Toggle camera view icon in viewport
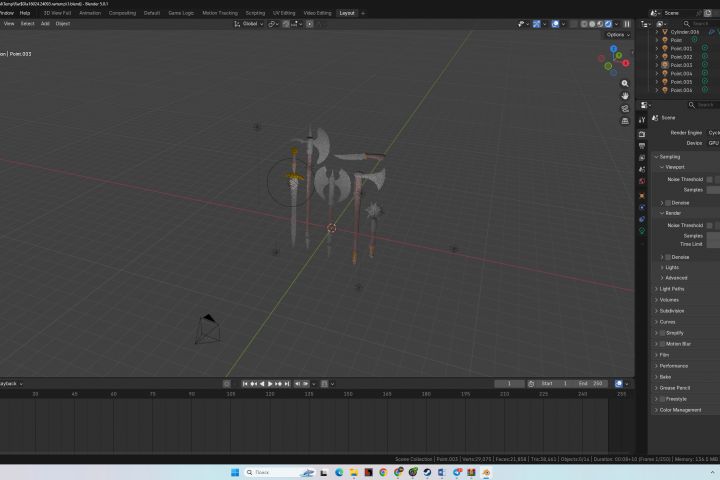The image size is (720, 480). tap(625, 108)
